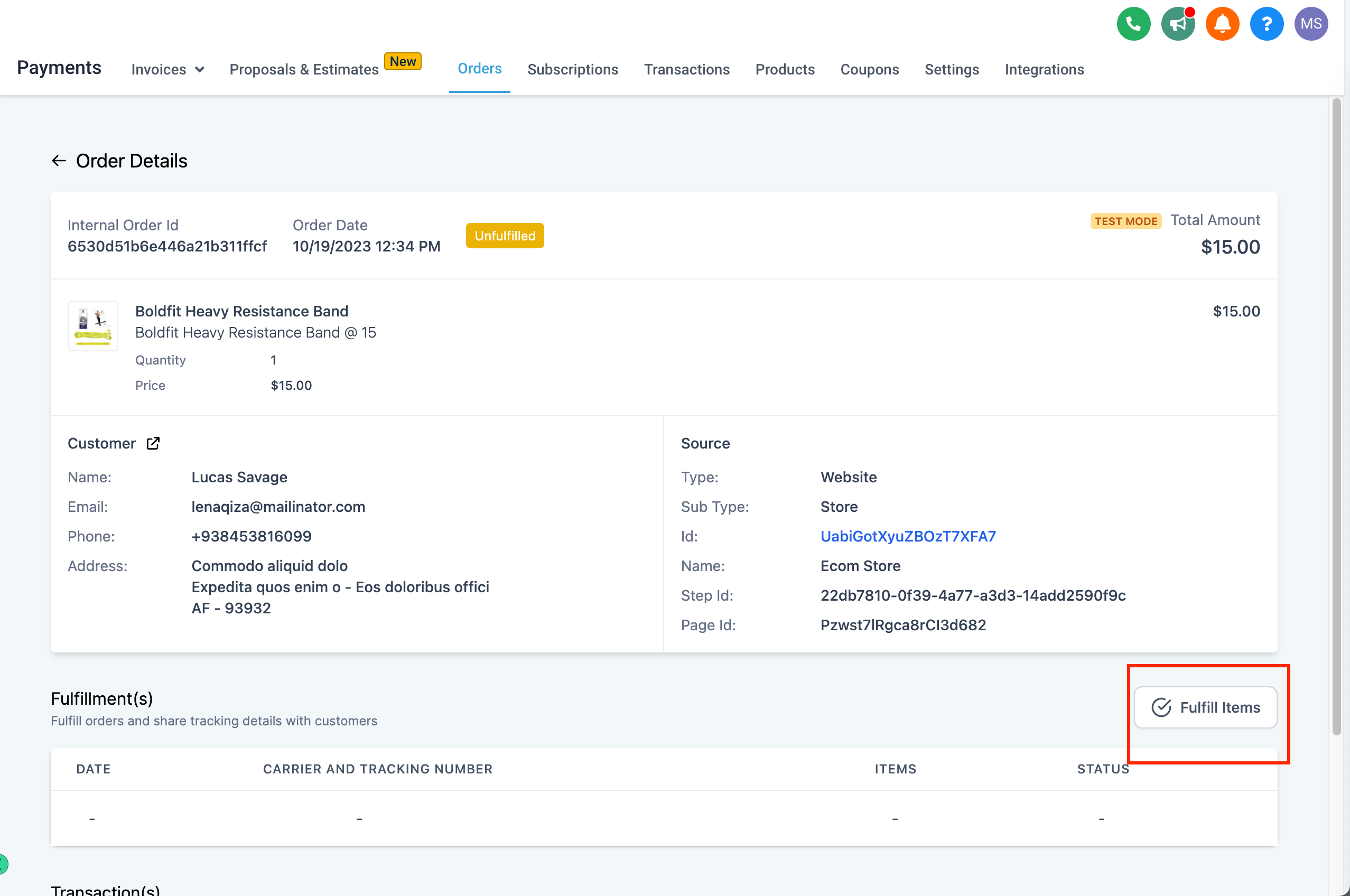Screen dimensions: 1350x896
Task: Go to the Transactions tab
Action: [x=686, y=70]
